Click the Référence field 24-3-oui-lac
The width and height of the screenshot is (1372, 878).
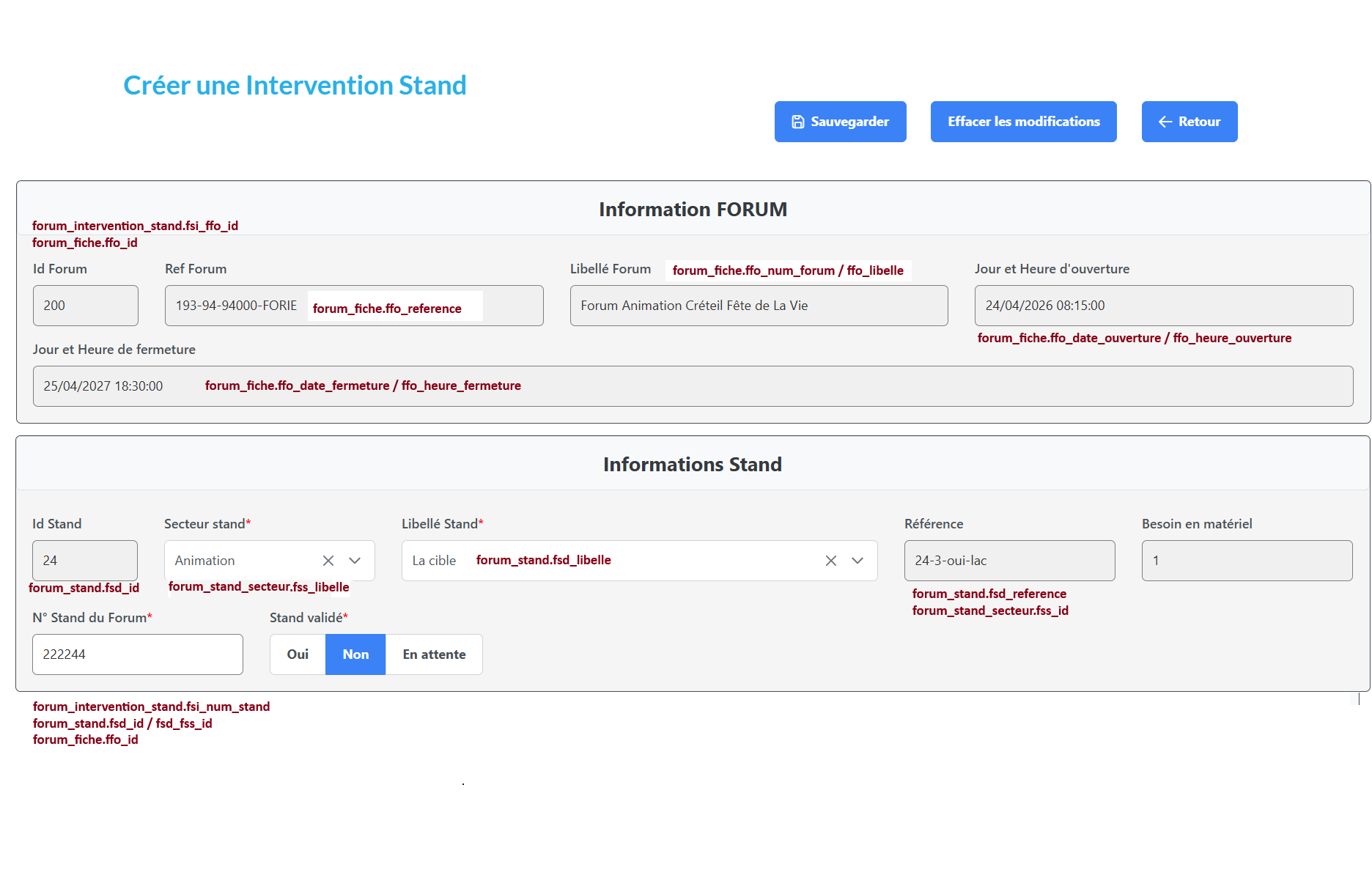1009,561
